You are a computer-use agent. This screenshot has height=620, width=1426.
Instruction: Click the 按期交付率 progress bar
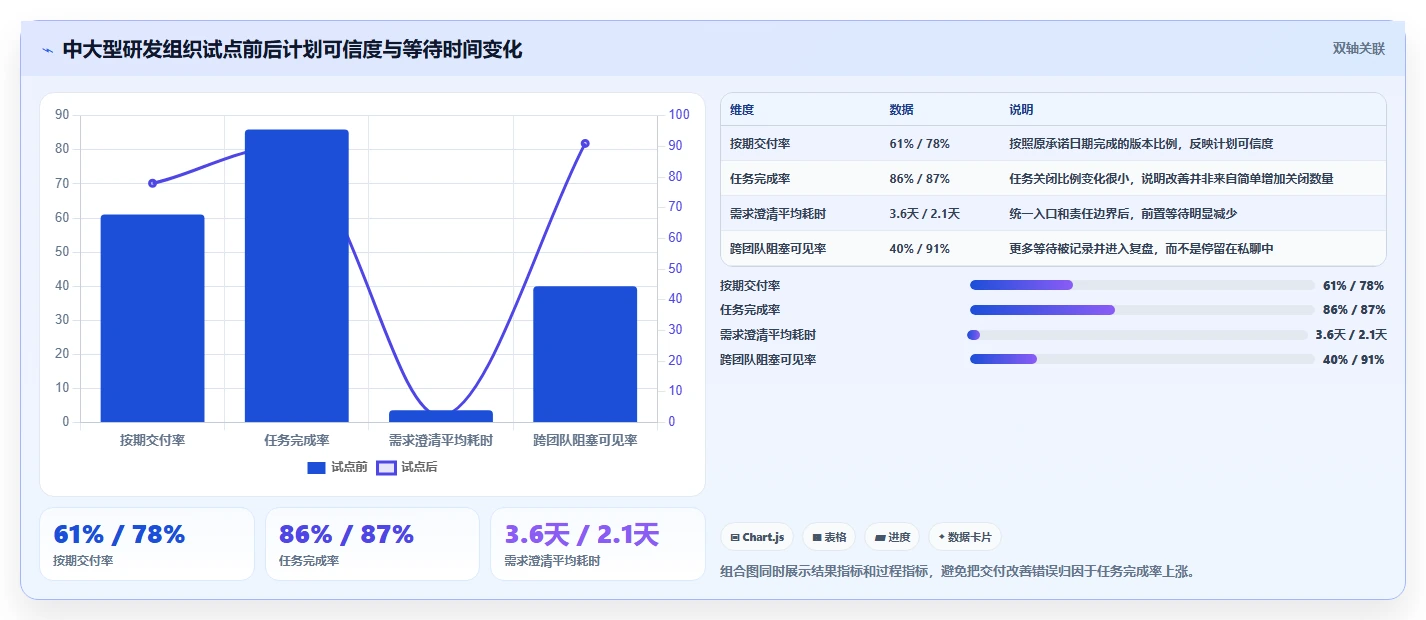[x=1142, y=285]
